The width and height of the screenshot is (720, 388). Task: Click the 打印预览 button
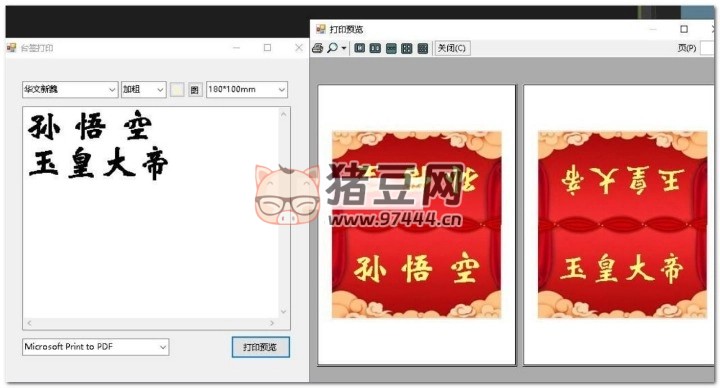[x=260, y=347]
